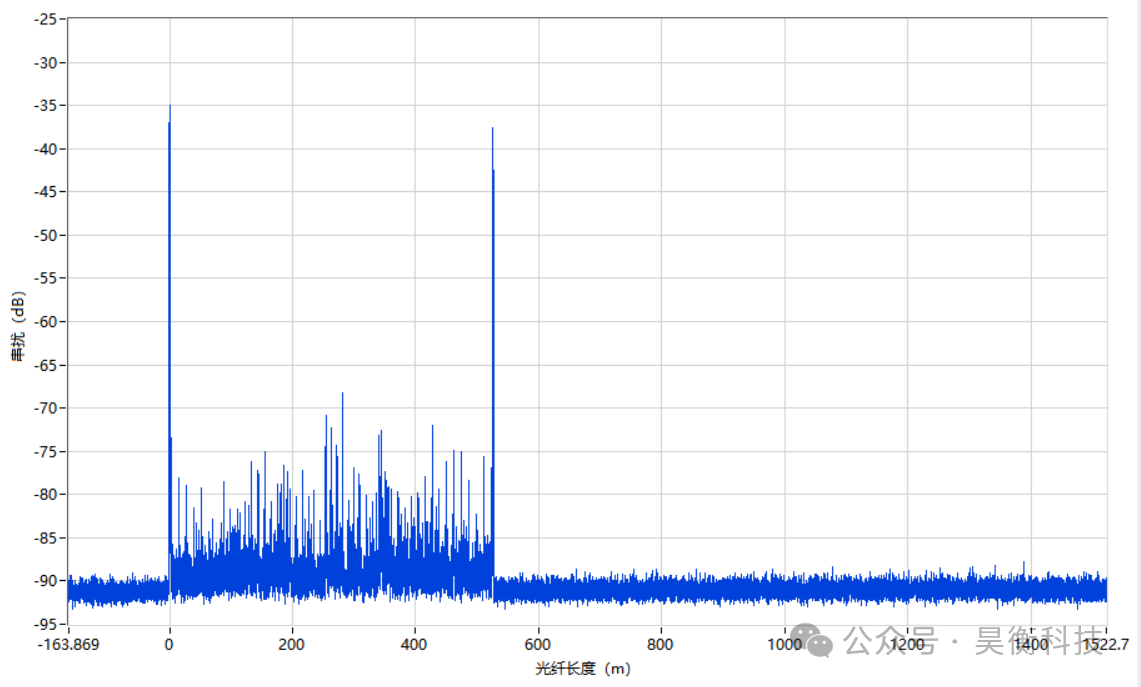1141x687 pixels.
Task: Click the 昊衡科技 watermark text
Action: [x=1038, y=642]
